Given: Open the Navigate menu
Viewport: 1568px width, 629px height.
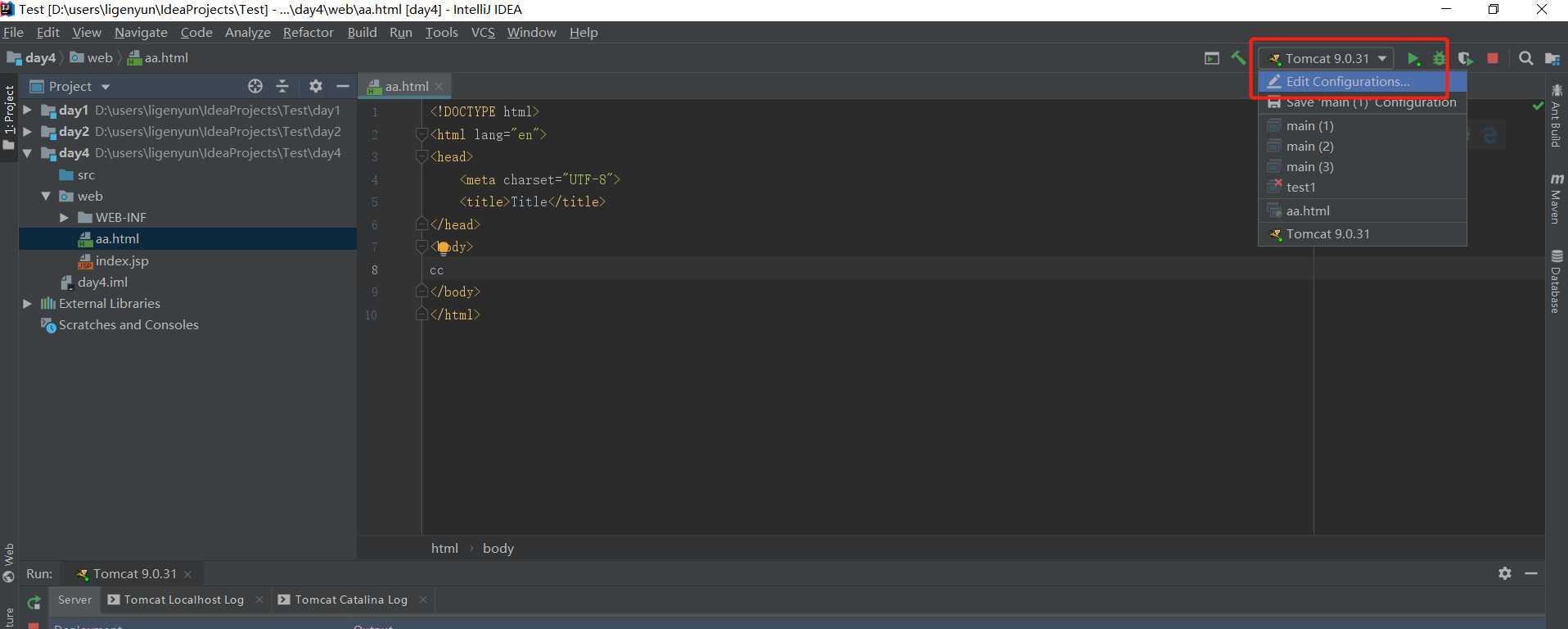Looking at the screenshot, I should pos(141,32).
